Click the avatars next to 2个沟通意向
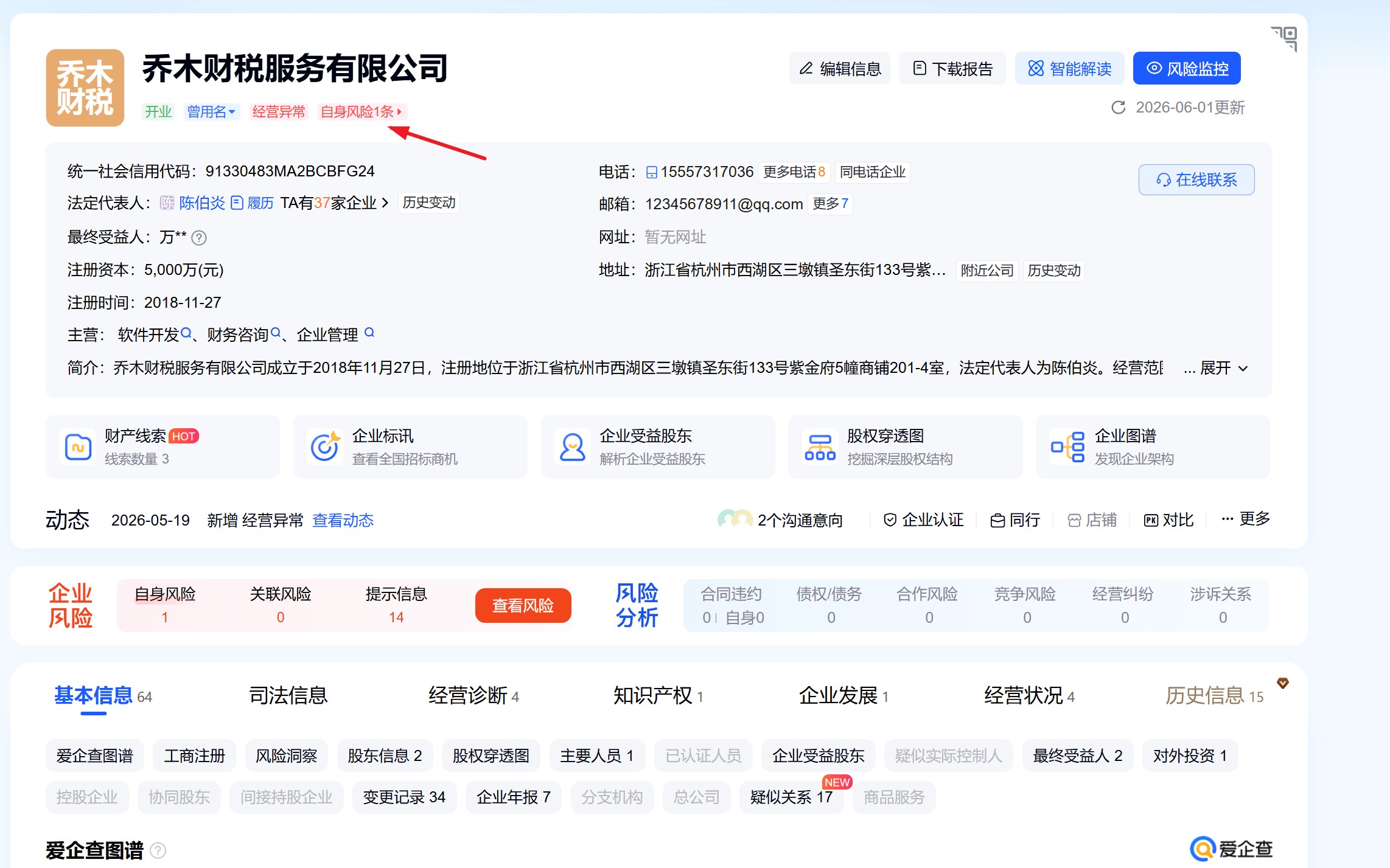 735,519
